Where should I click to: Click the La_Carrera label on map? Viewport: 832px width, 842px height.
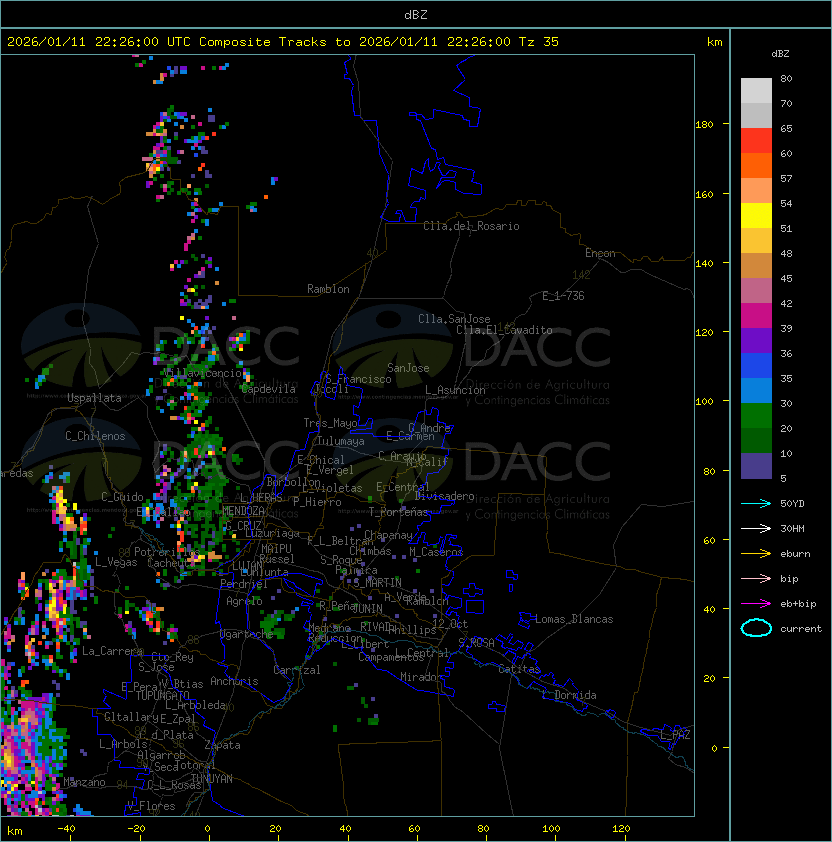pyautogui.click(x=113, y=651)
